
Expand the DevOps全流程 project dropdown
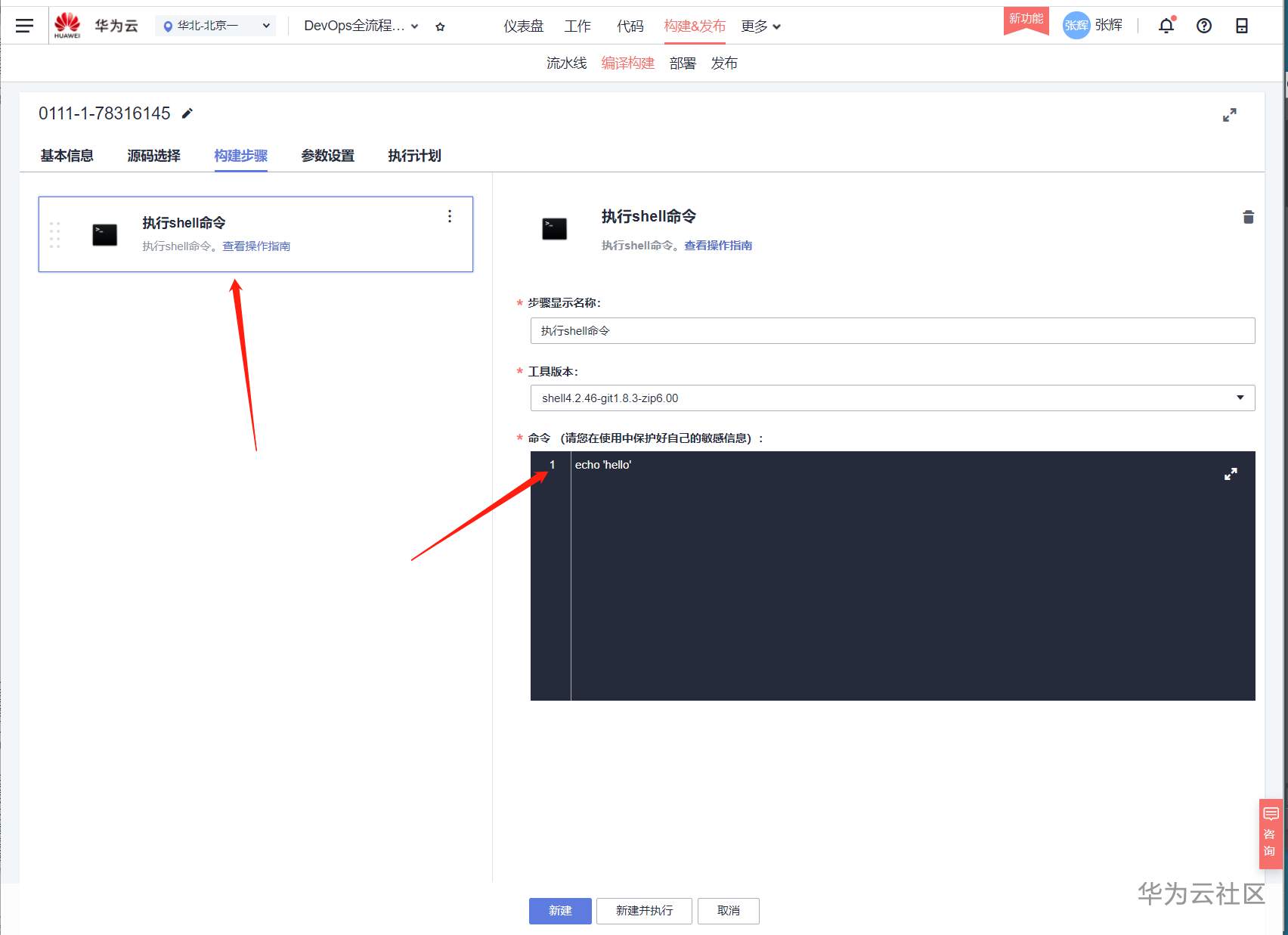[361, 26]
